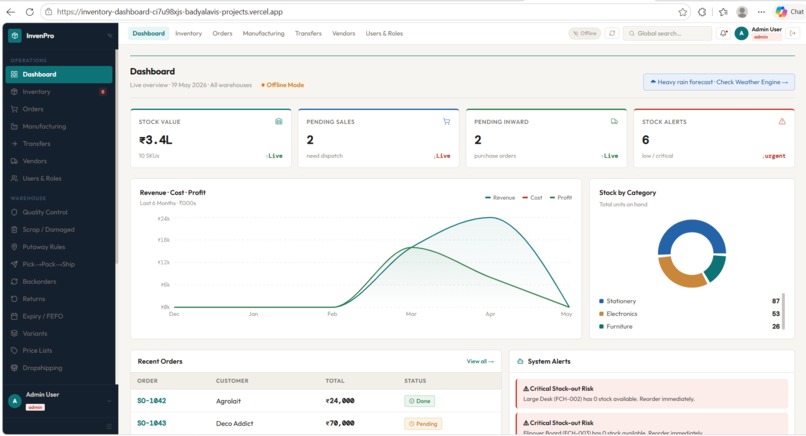The width and height of the screenshot is (806, 436).
Task: Click the Stock Value card warehouse icon
Action: click(279, 122)
